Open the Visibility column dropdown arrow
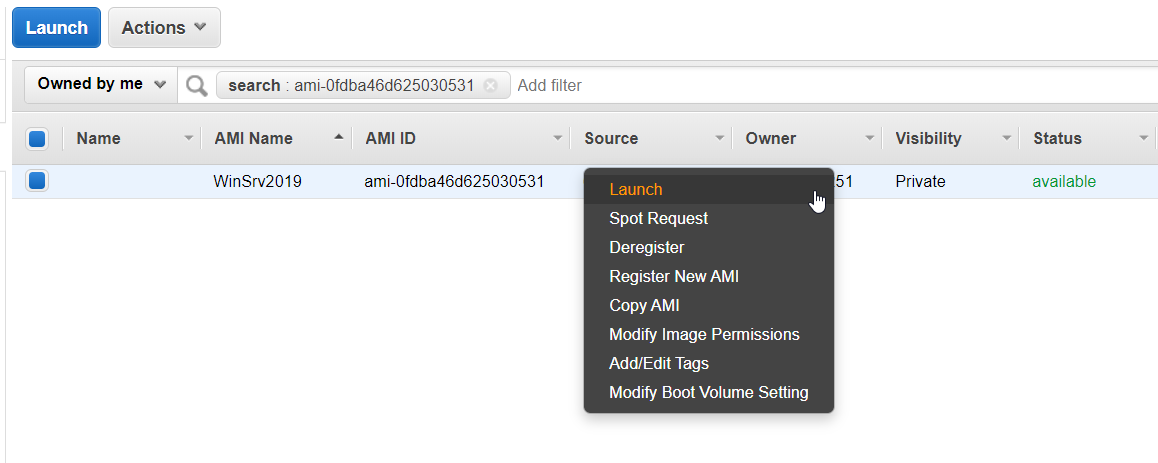Screen dimensions: 1158x463 [x=1007, y=138]
